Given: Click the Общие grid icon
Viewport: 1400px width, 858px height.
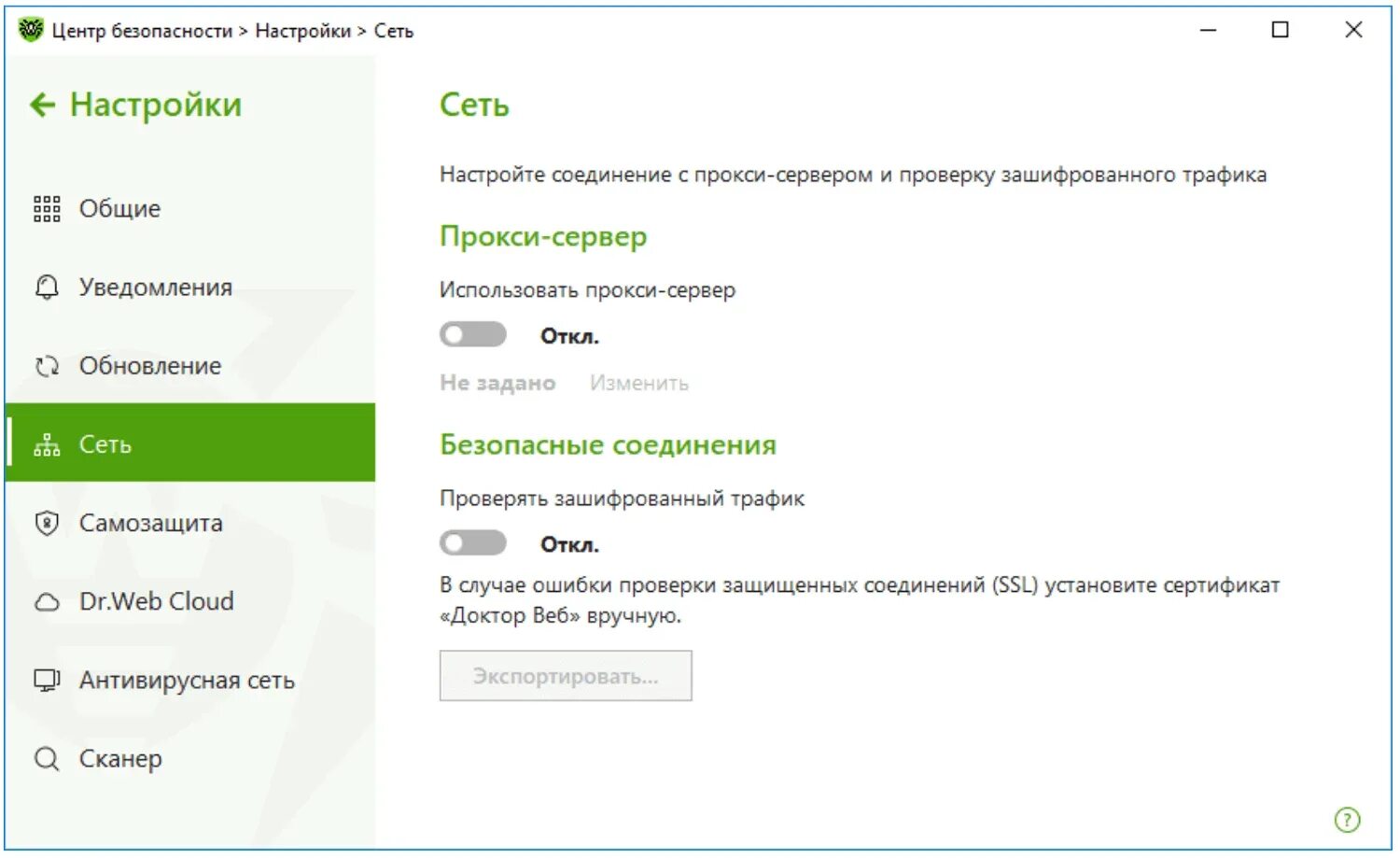Looking at the screenshot, I should [x=47, y=209].
